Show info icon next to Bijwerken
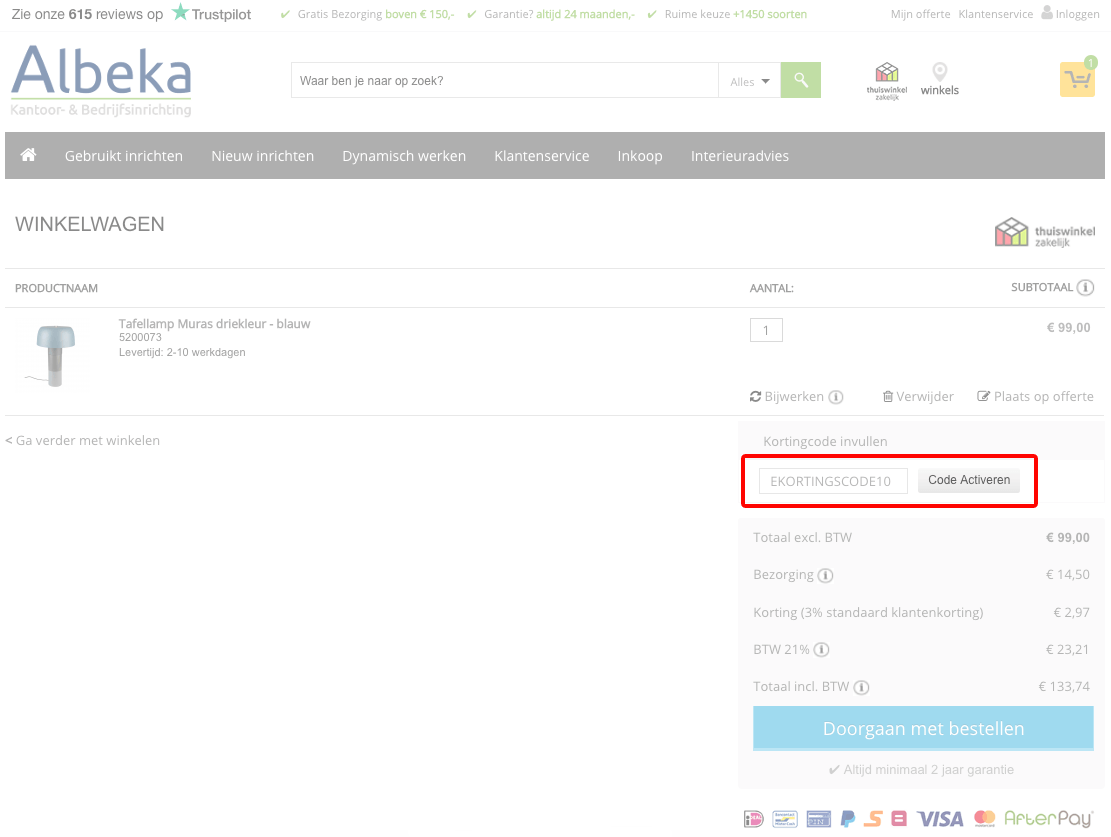This screenshot has height=837, width=1111. point(836,397)
